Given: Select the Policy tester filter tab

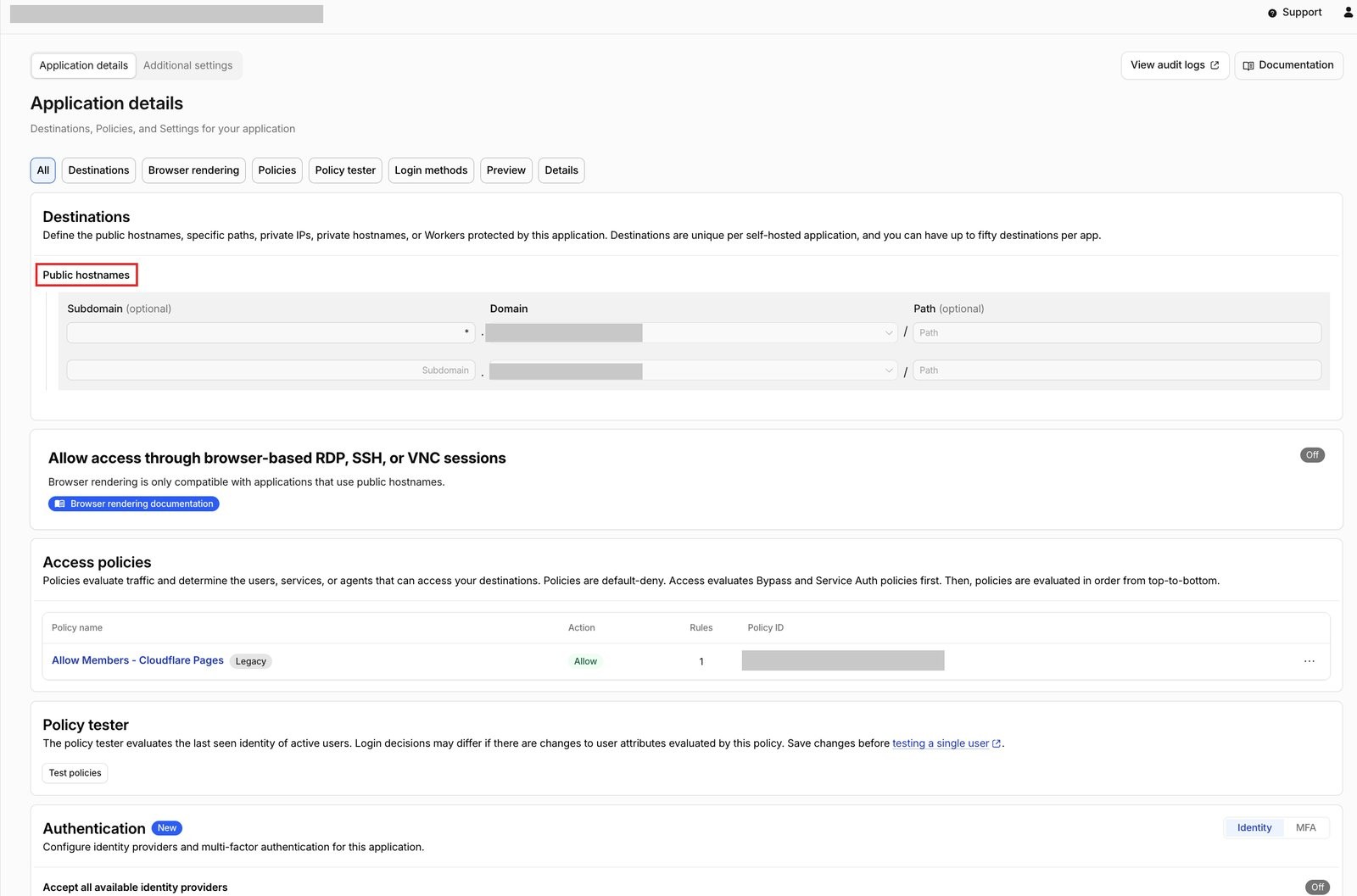Looking at the screenshot, I should click(x=345, y=170).
